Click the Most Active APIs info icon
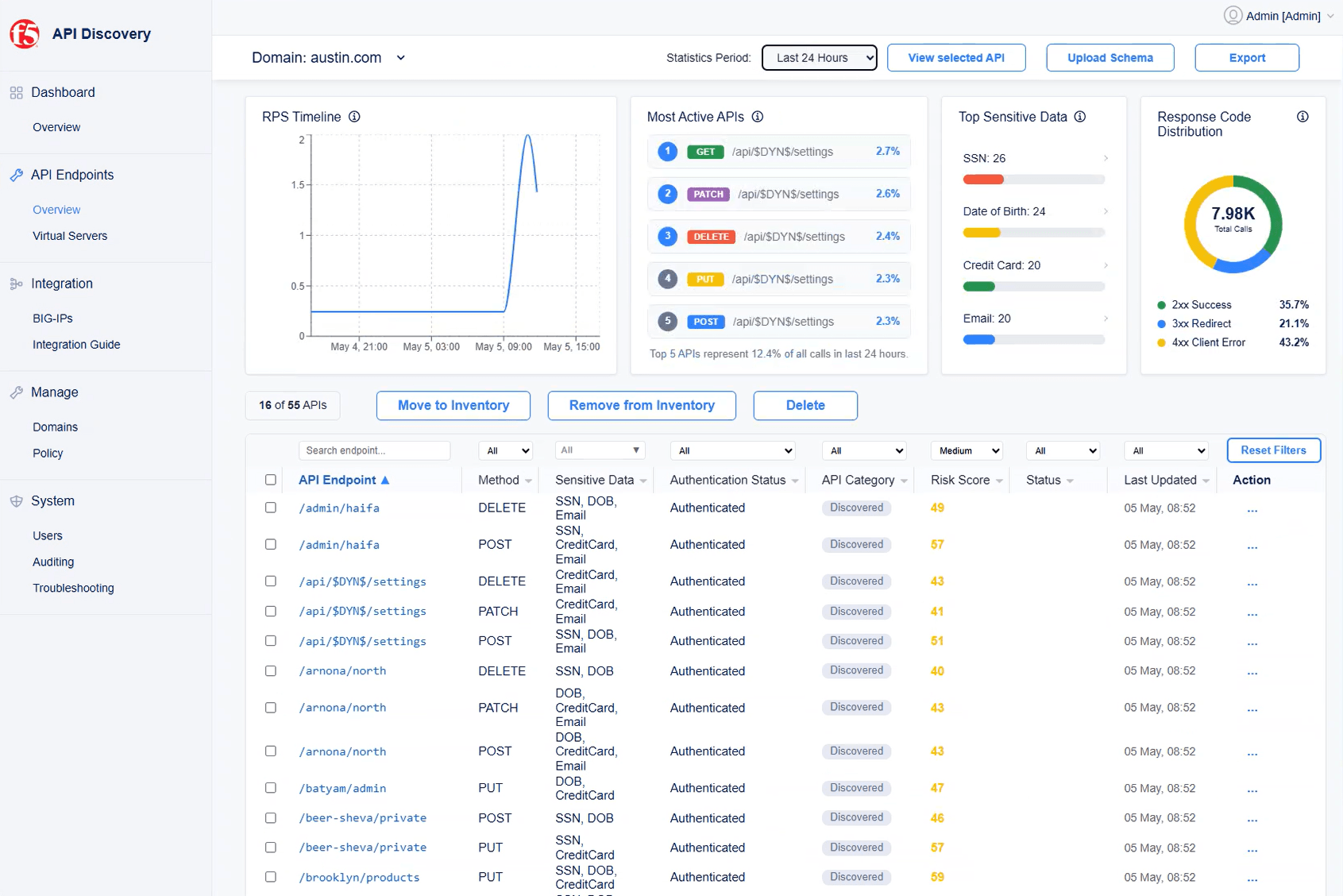 pyautogui.click(x=758, y=117)
